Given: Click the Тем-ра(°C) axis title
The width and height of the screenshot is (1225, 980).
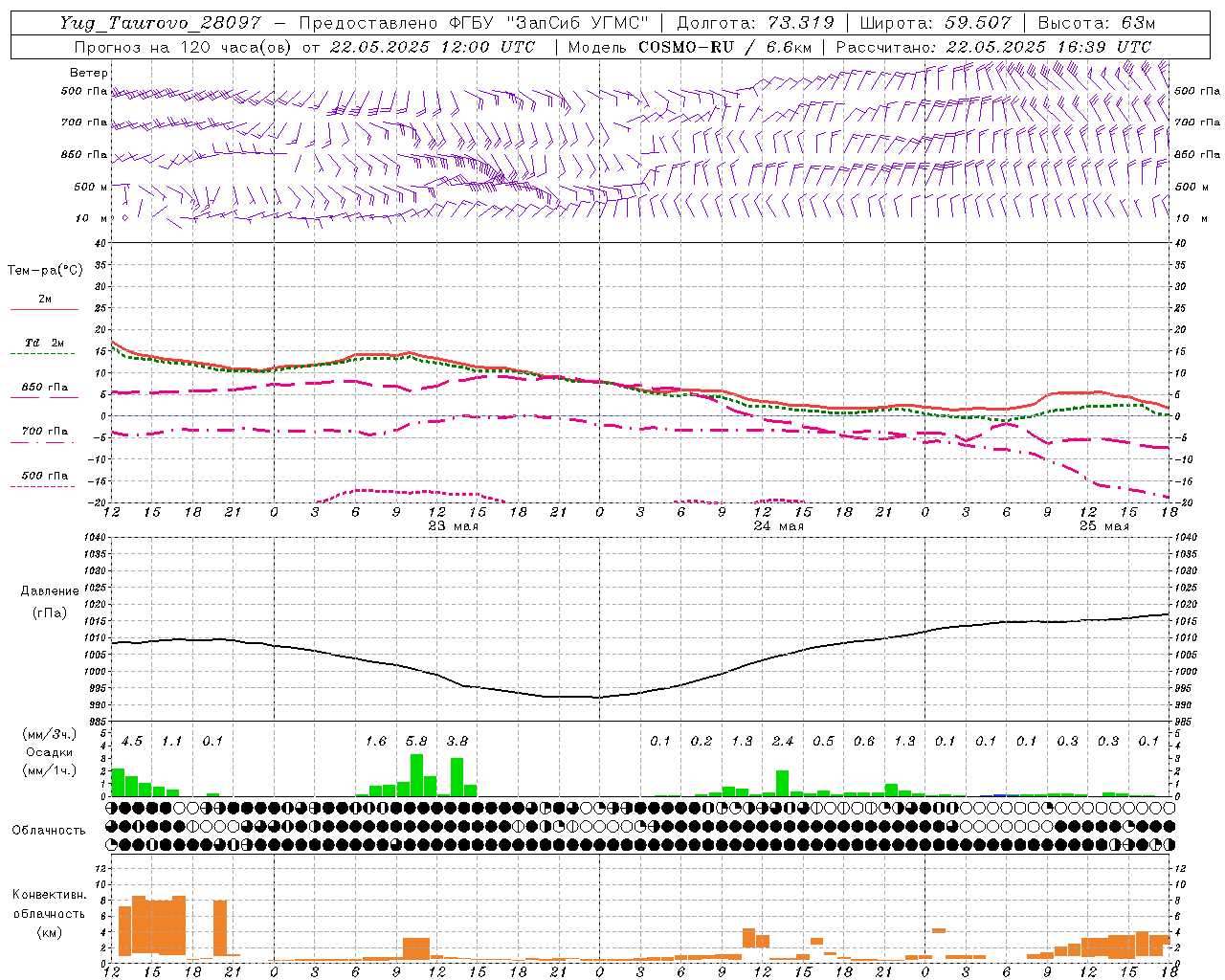Looking at the screenshot, I should click(45, 271).
